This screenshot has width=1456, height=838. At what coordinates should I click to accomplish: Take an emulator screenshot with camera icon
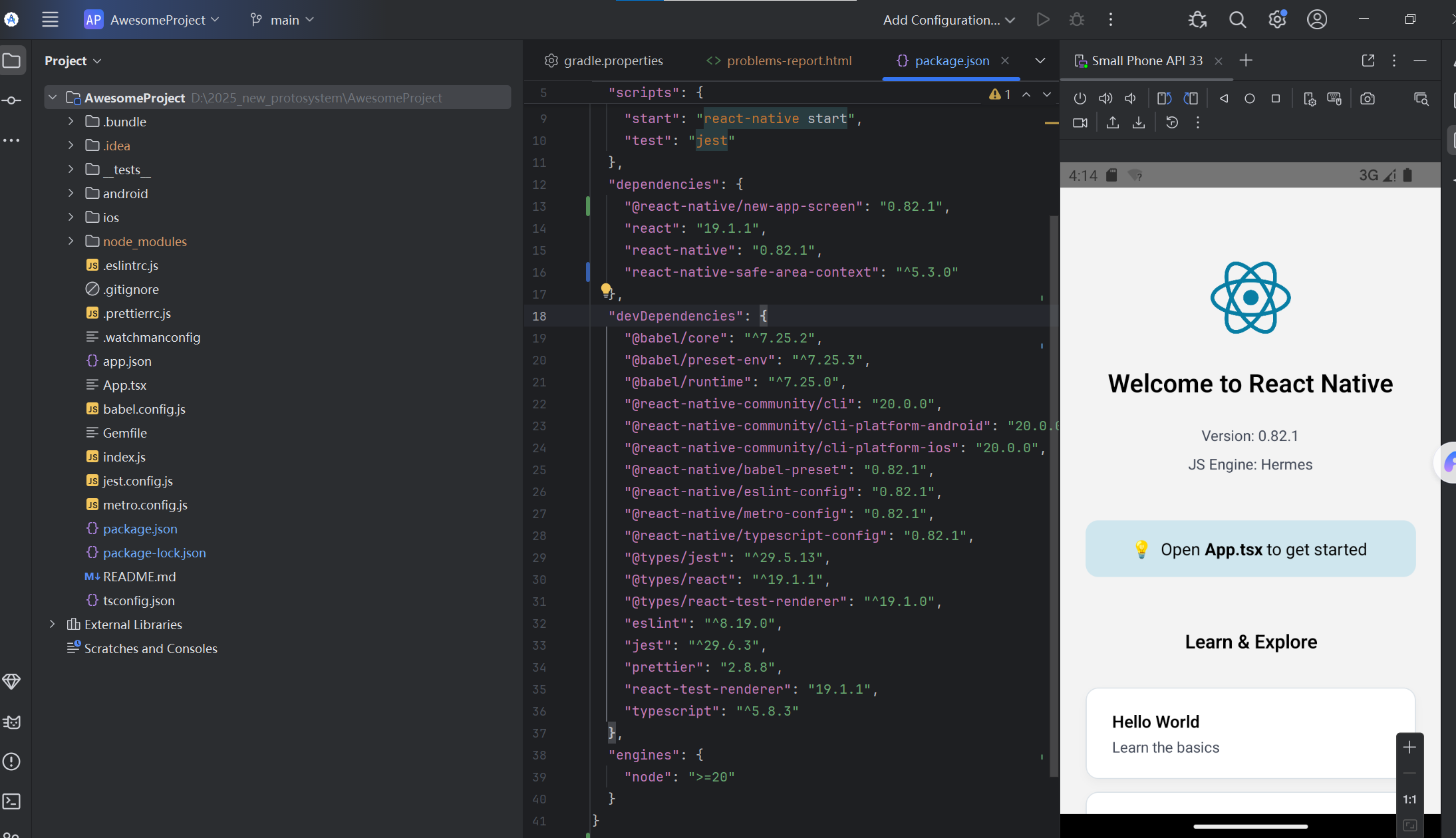pyautogui.click(x=1368, y=98)
